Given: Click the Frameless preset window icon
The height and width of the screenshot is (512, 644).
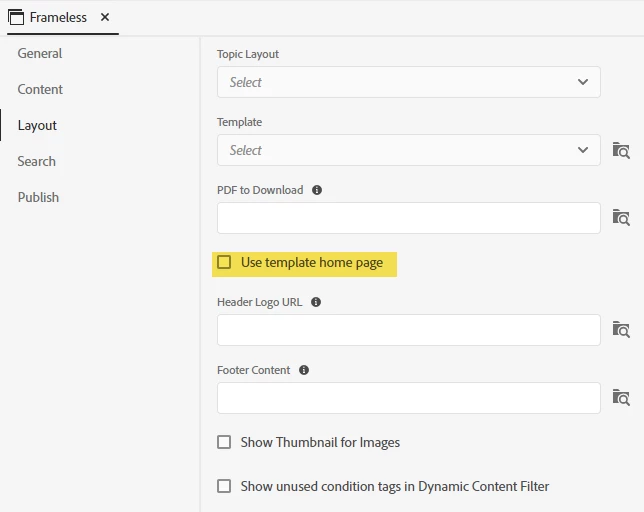Looking at the screenshot, I should tap(16, 17).
